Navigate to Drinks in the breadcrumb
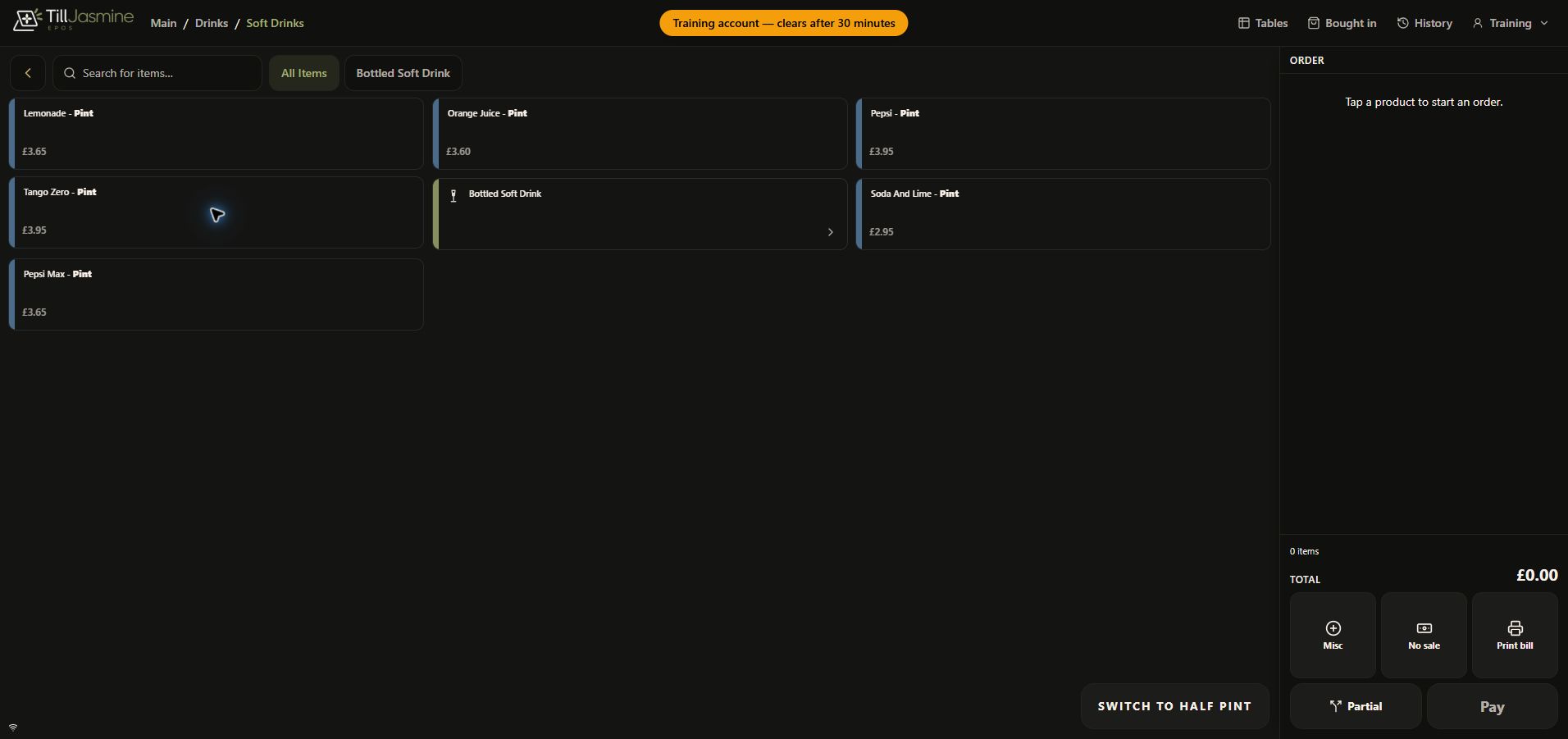The height and width of the screenshot is (739, 1568). 212,23
